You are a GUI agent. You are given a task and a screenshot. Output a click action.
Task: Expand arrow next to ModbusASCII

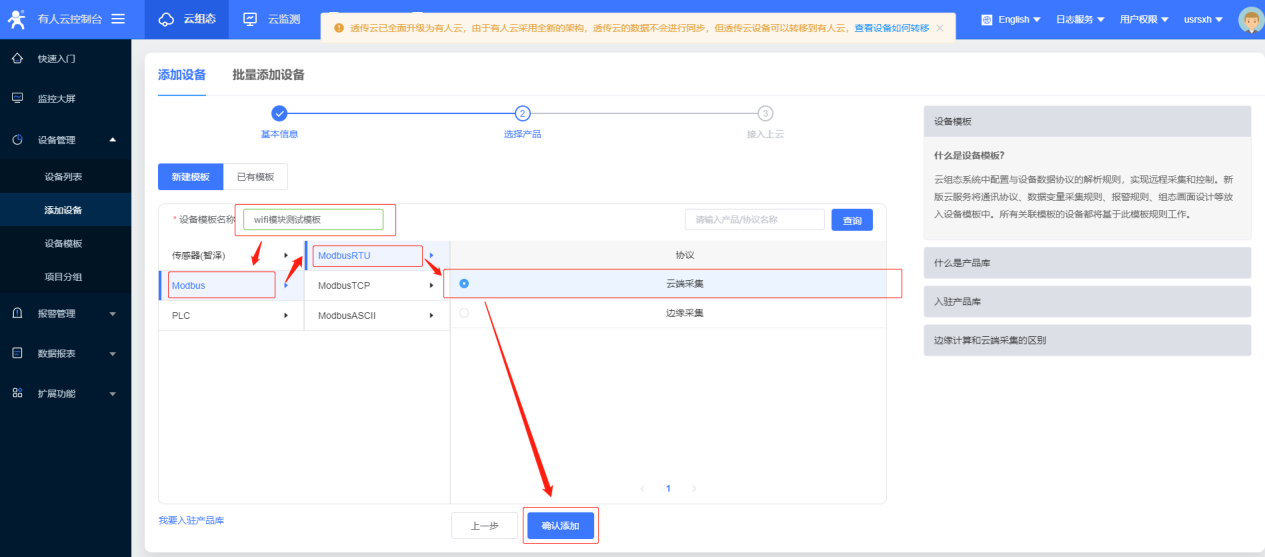point(432,315)
